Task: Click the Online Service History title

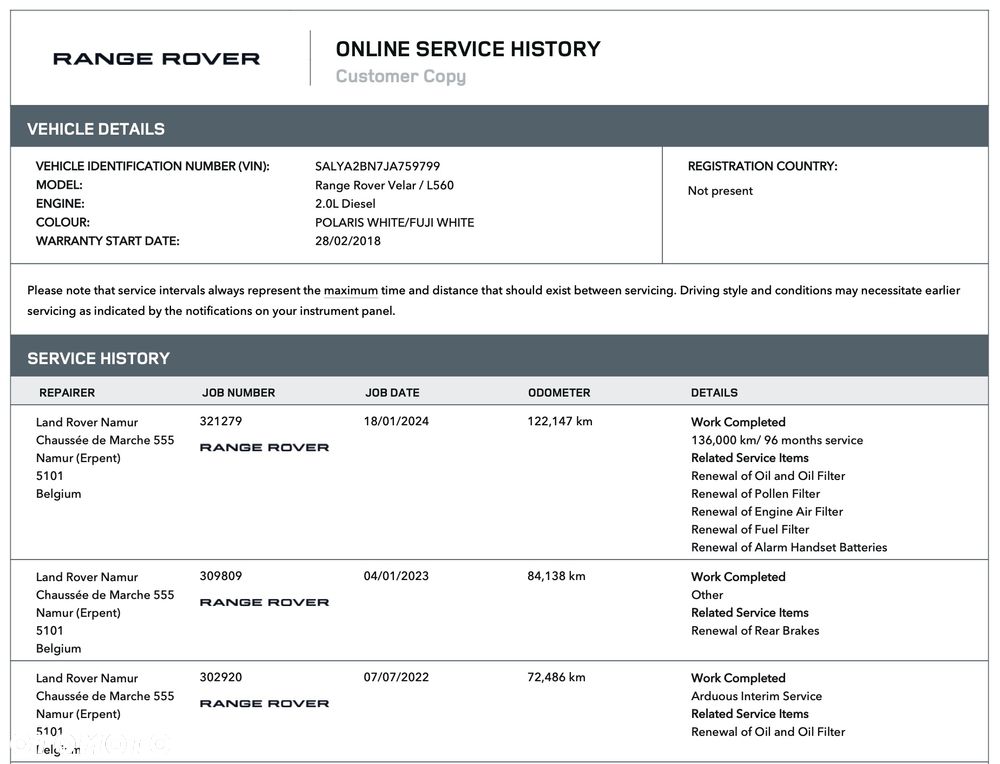Action: click(468, 49)
